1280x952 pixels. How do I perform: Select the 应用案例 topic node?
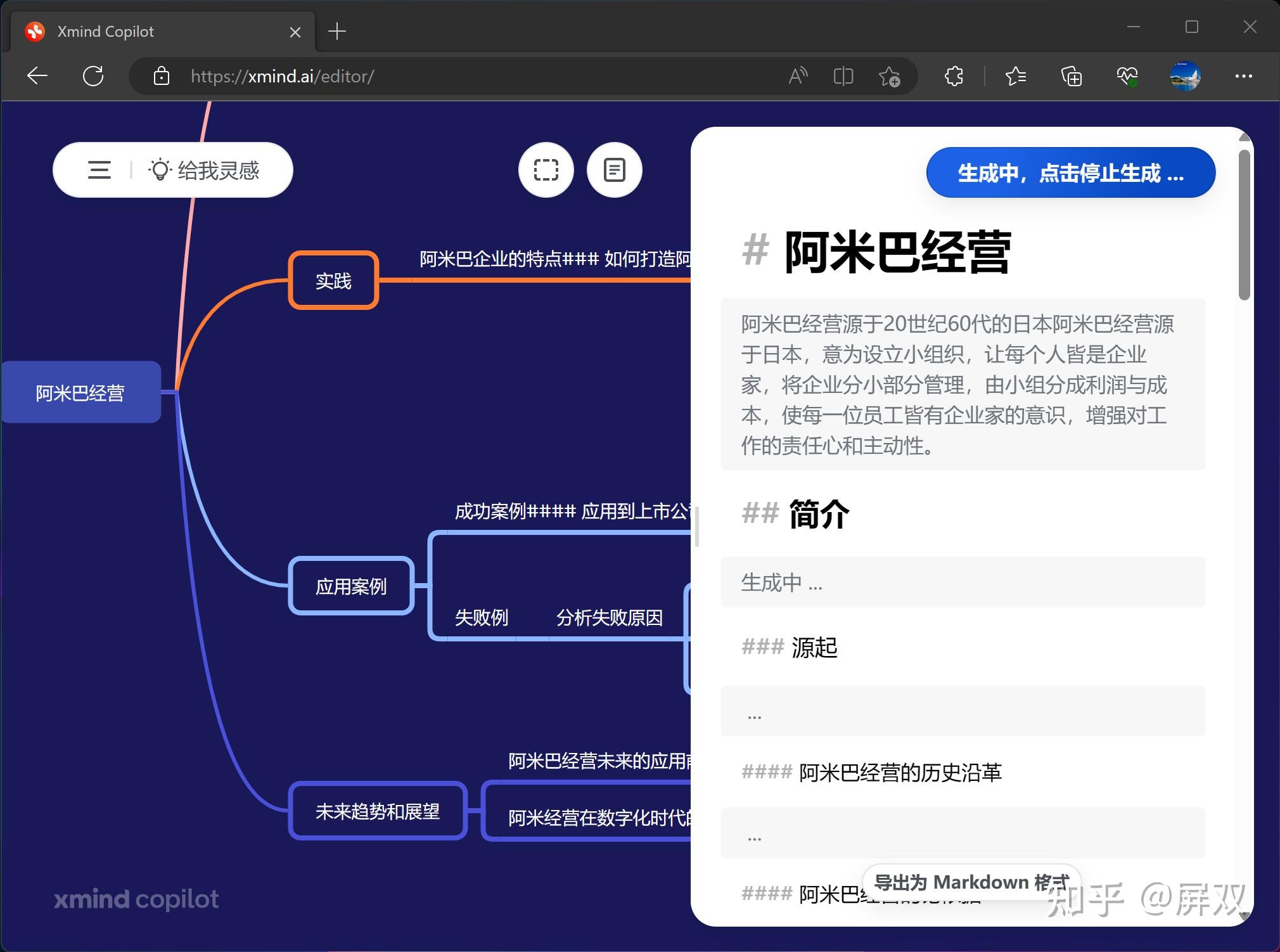point(351,586)
